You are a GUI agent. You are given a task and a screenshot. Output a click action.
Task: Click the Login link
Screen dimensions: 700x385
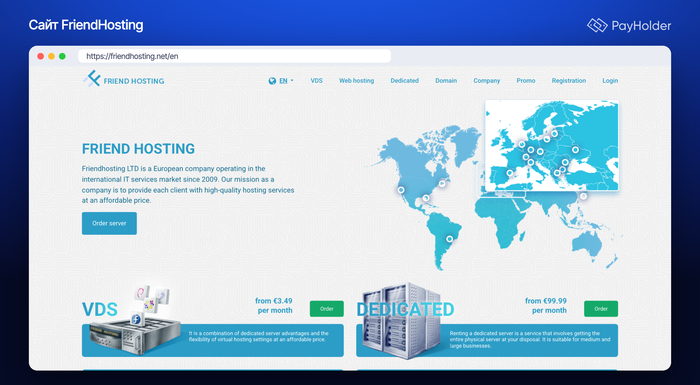click(610, 81)
